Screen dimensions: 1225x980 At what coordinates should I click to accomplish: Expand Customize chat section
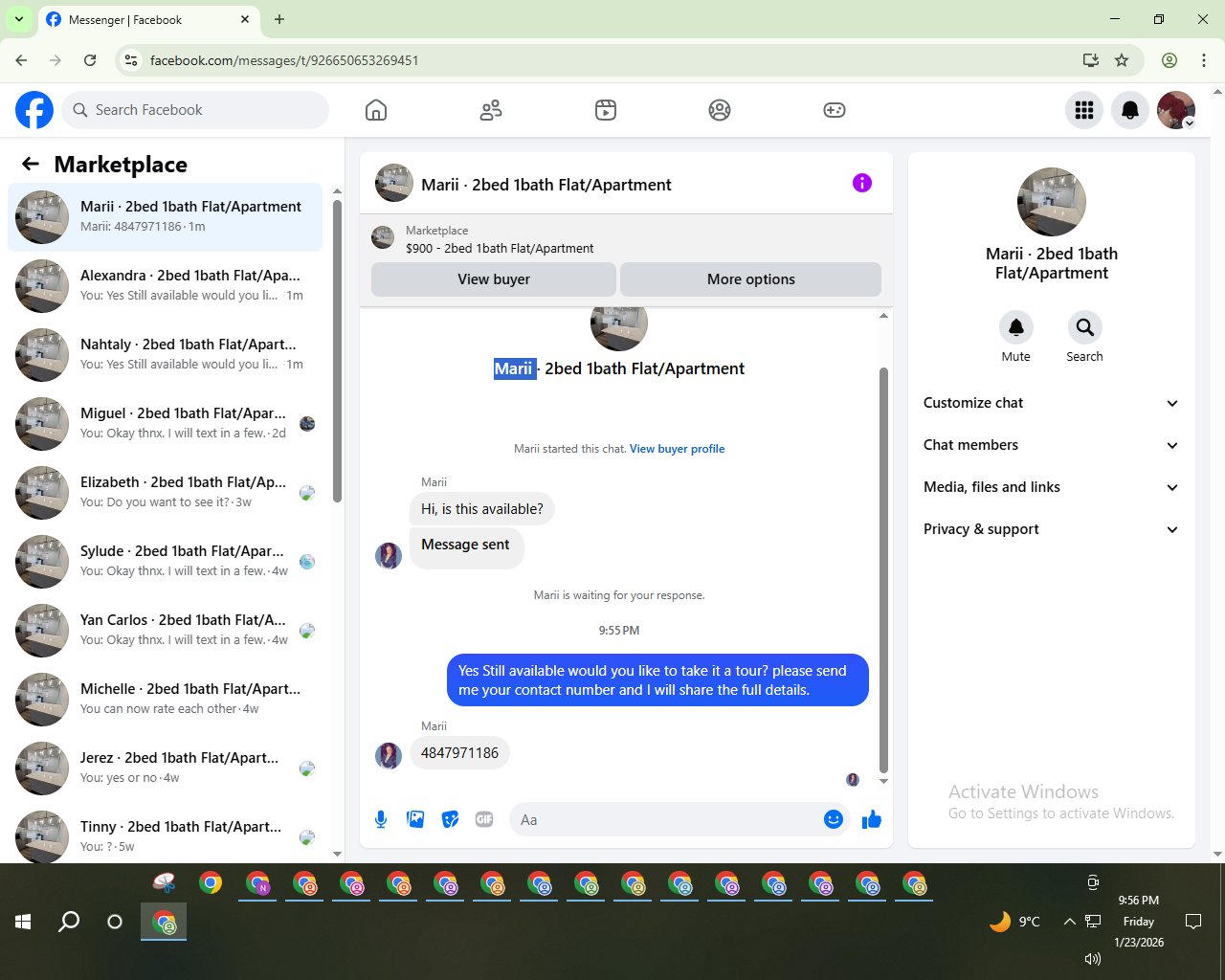(1051, 403)
